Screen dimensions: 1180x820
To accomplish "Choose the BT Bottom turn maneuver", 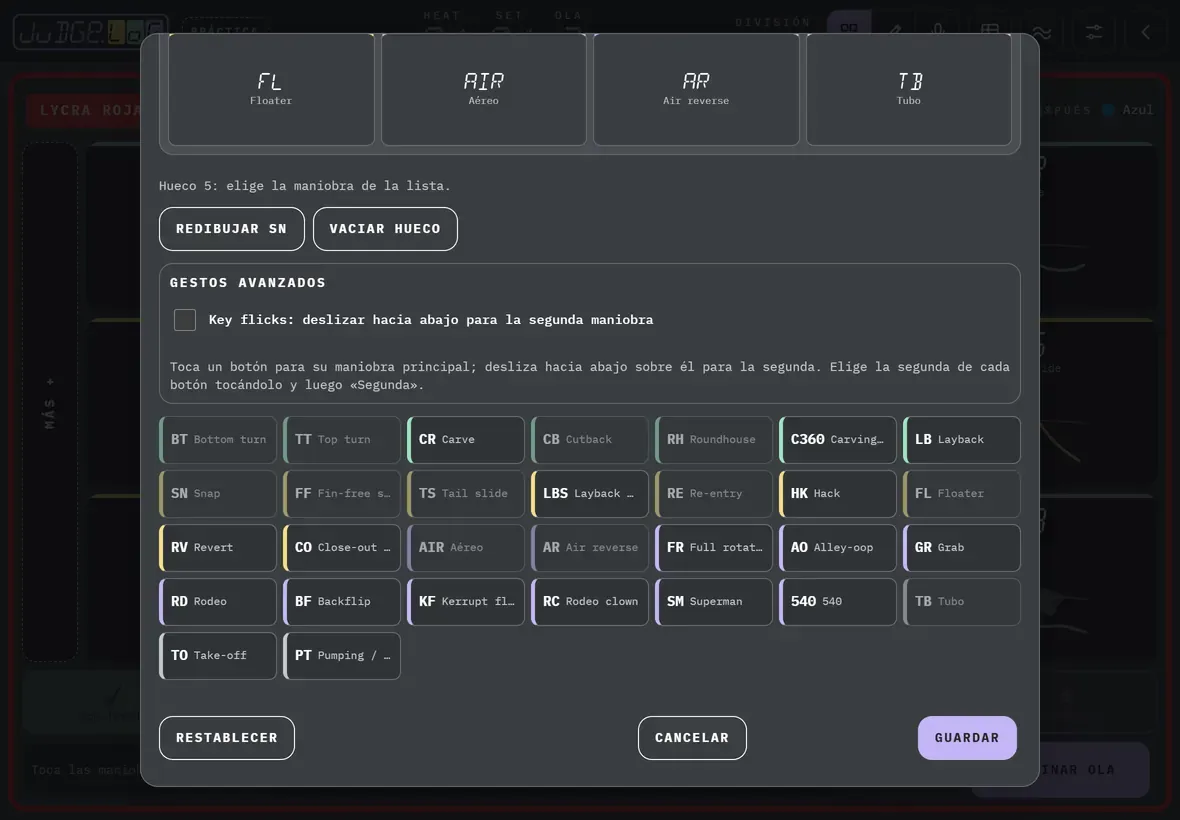I will pyautogui.click(x=218, y=439).
